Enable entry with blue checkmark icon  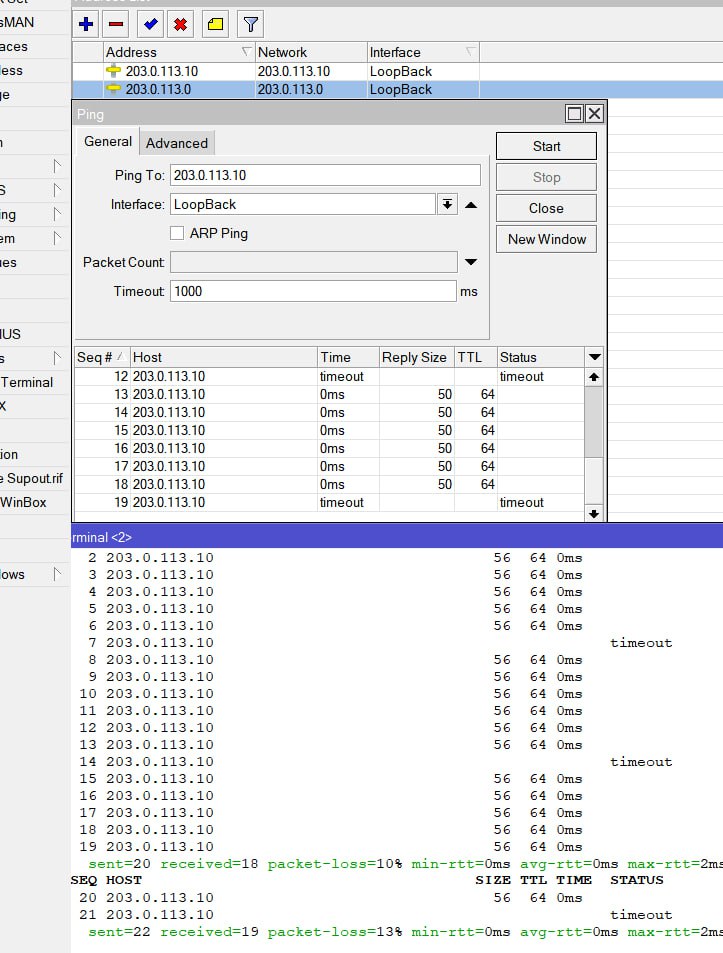point(150,24)
